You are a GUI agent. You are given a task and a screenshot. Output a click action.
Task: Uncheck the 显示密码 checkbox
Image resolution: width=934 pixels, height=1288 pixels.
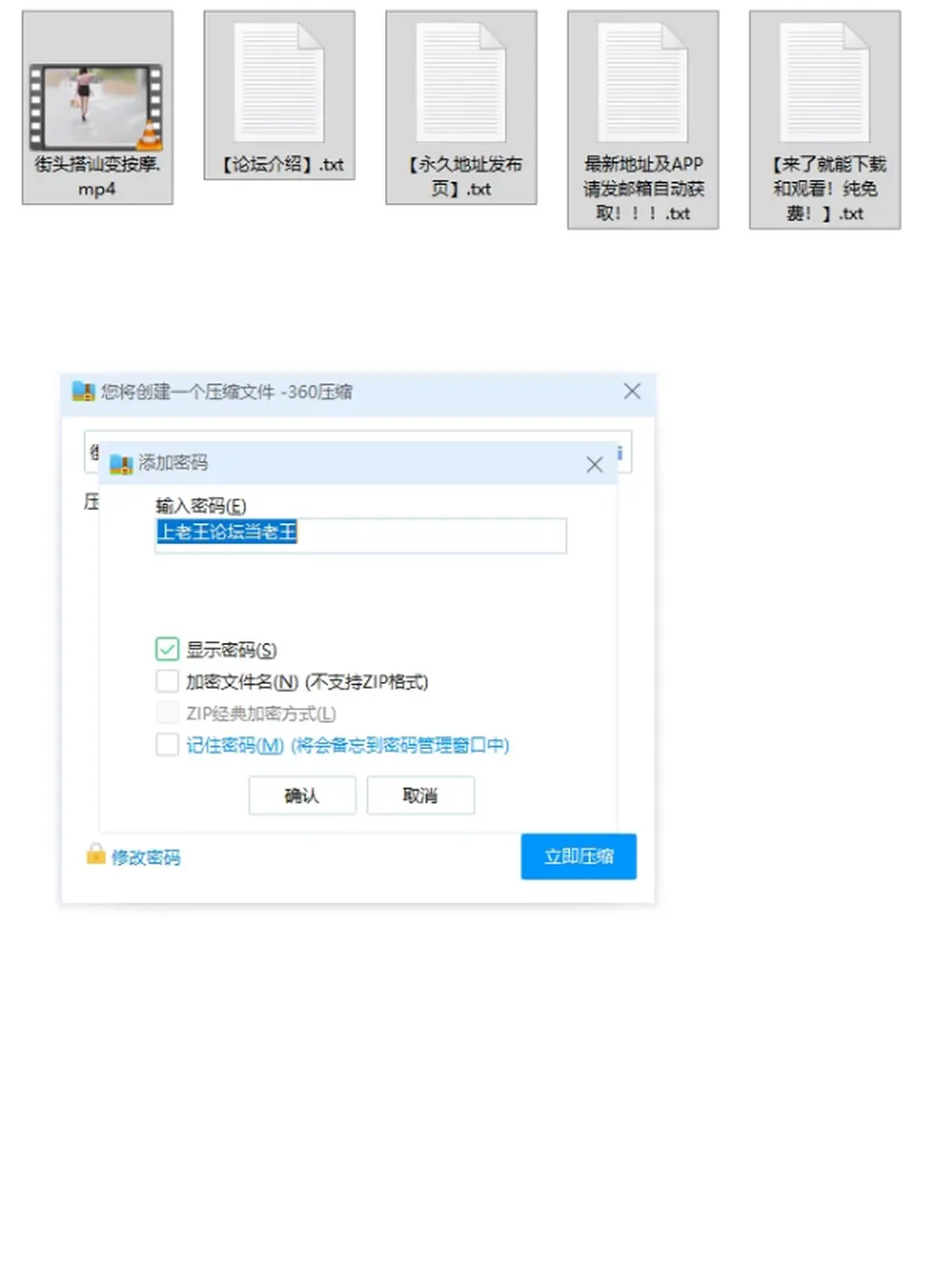(167, 649)
